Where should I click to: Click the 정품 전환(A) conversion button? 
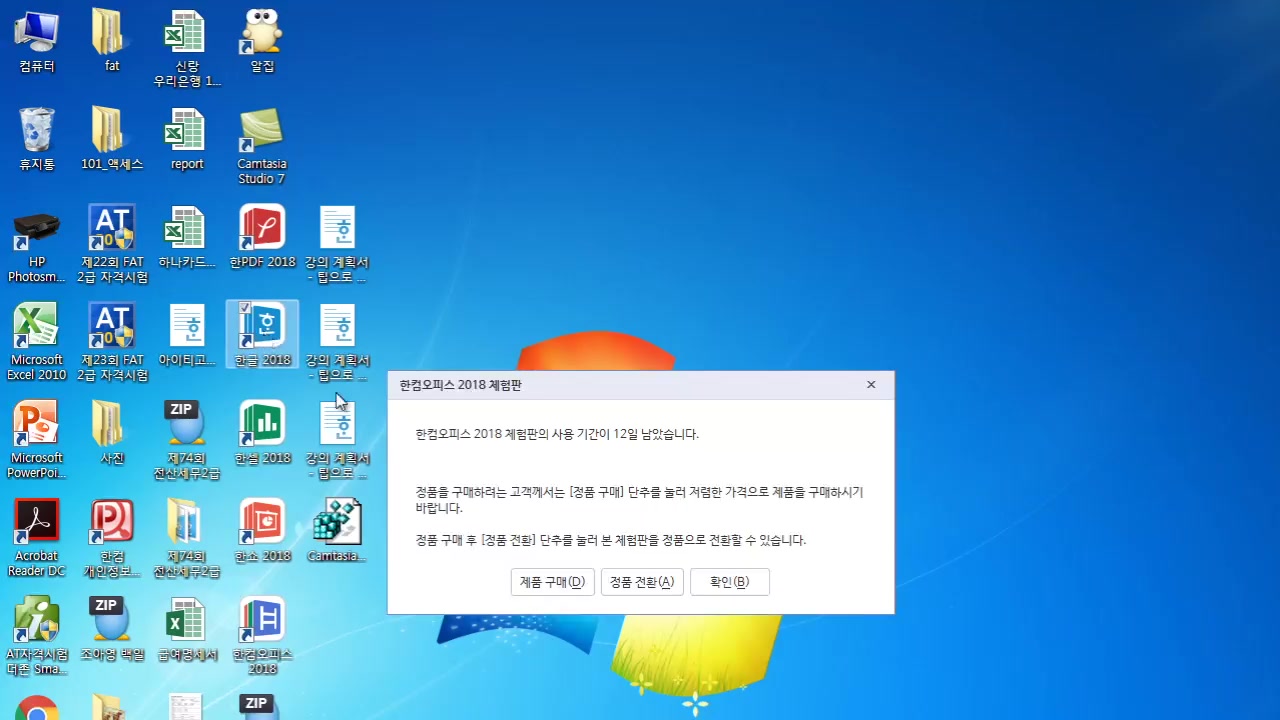tap(641, 581)
